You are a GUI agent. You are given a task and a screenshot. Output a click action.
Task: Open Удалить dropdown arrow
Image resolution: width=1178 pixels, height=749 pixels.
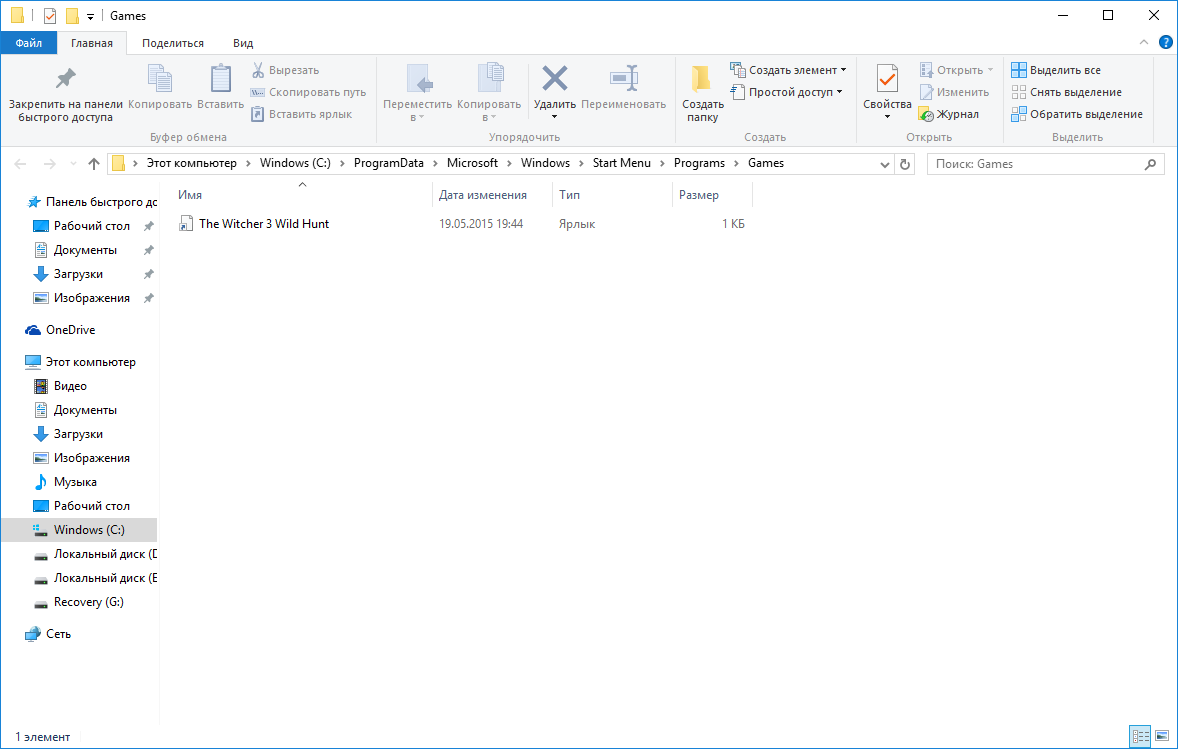[554, 116]
